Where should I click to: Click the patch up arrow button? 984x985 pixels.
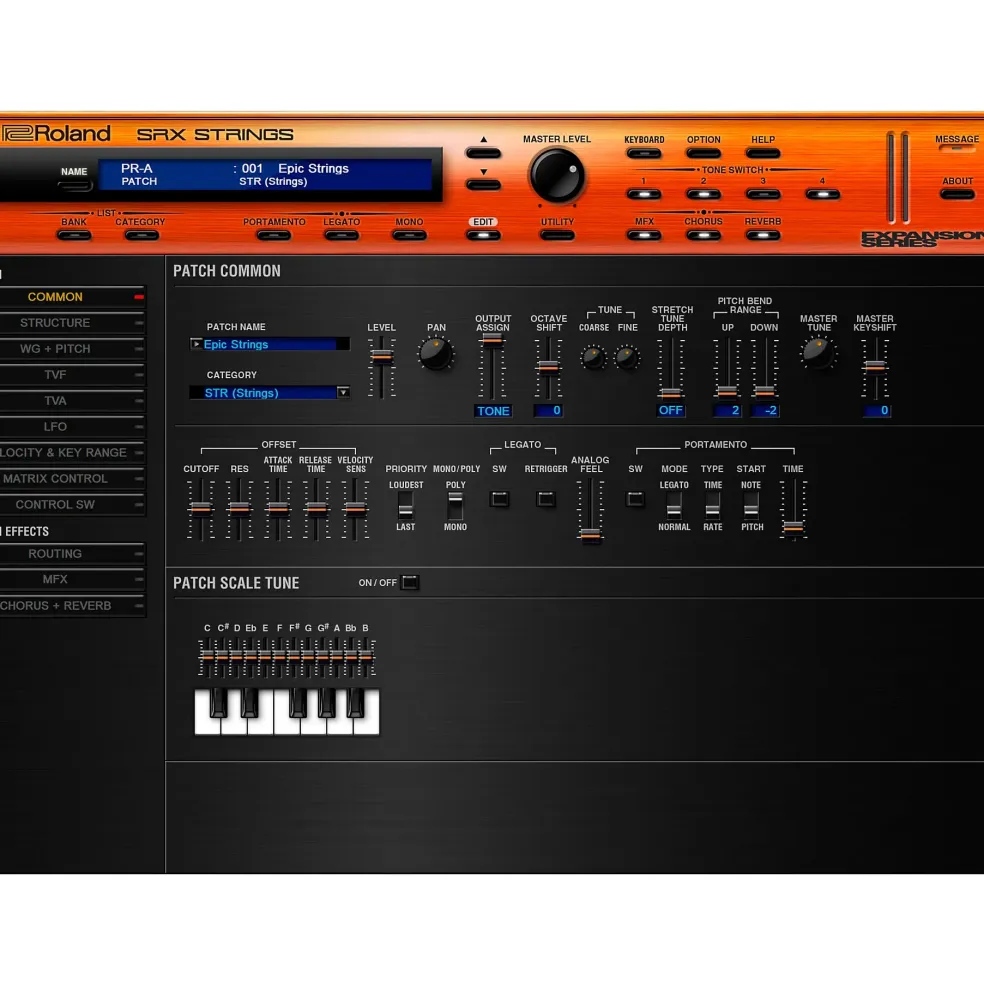pyautogui.click(x=483, y=153)
